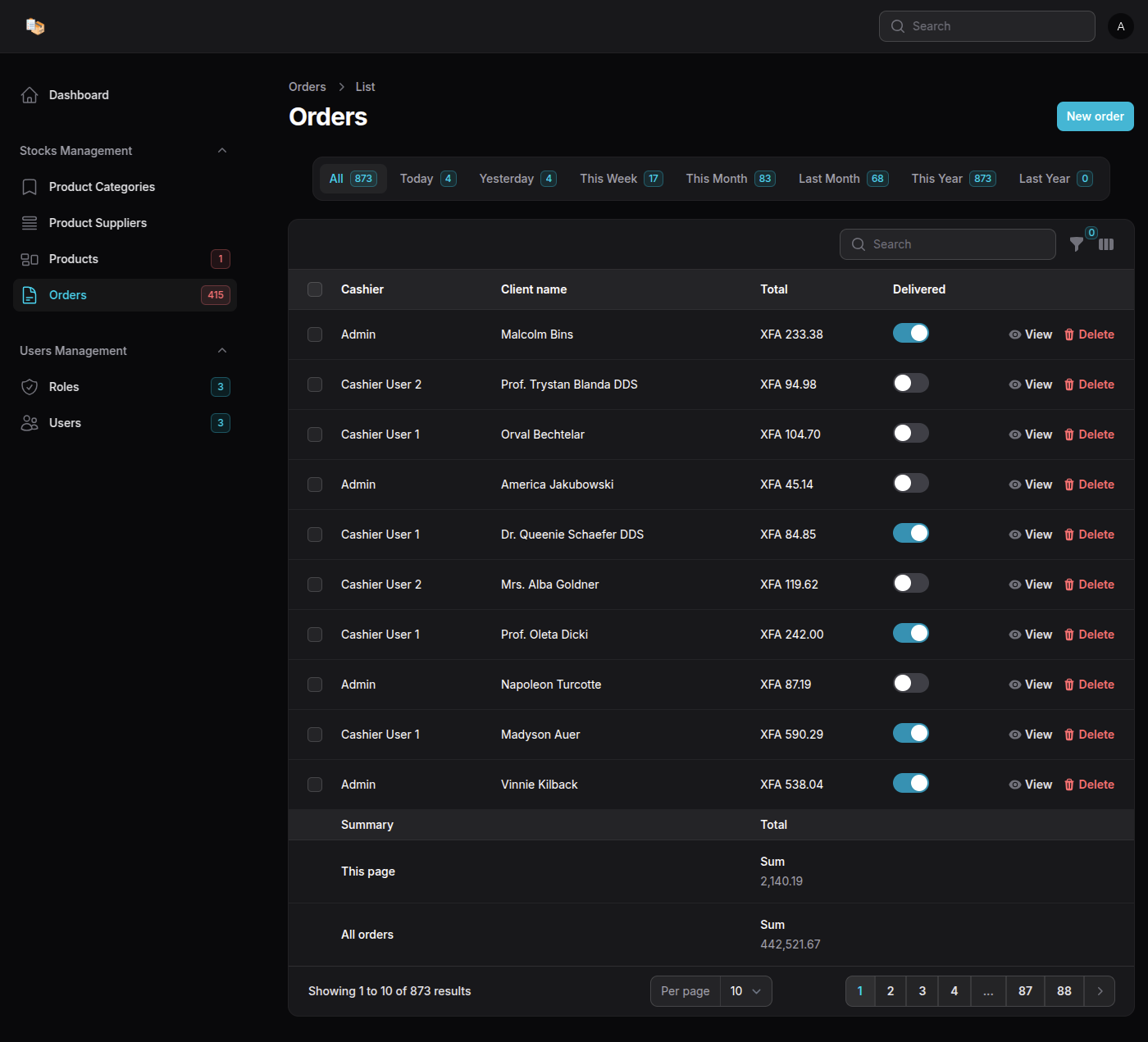Collapse the Stocks Management section
Image resolution: width=1148 pixels, height=1042 pixels.
222,151
